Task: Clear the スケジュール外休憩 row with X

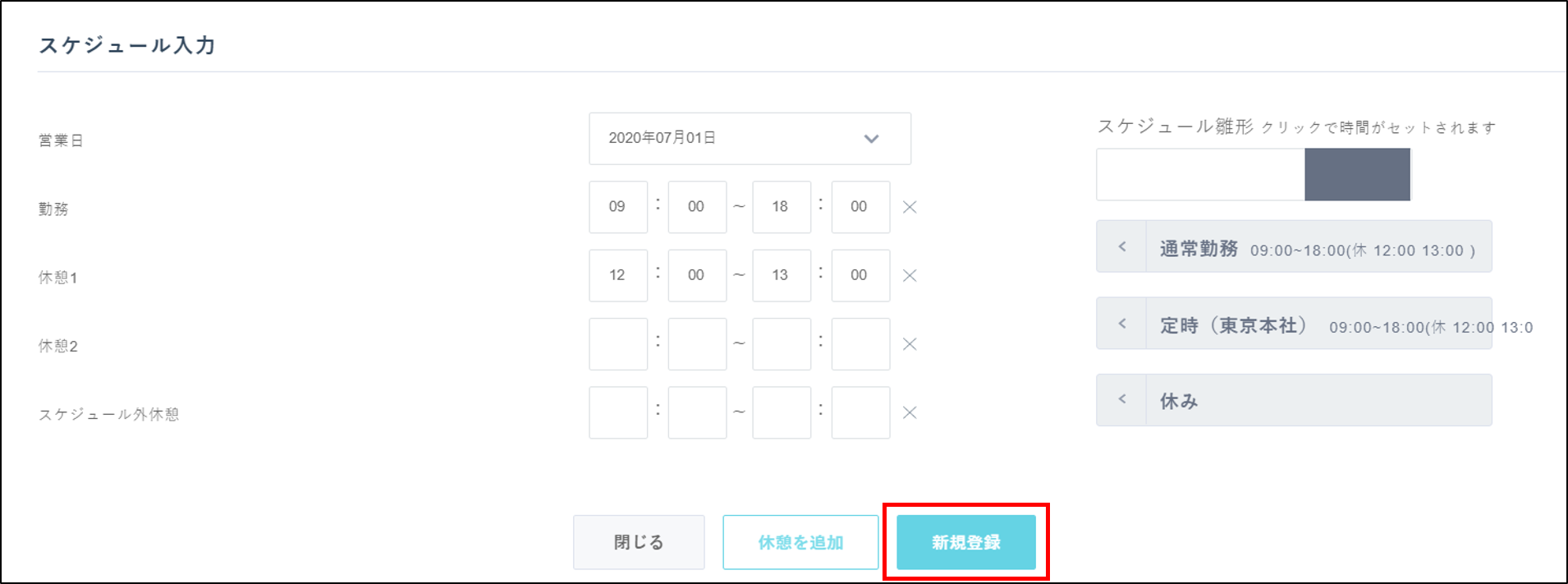Action: [910, 412]
